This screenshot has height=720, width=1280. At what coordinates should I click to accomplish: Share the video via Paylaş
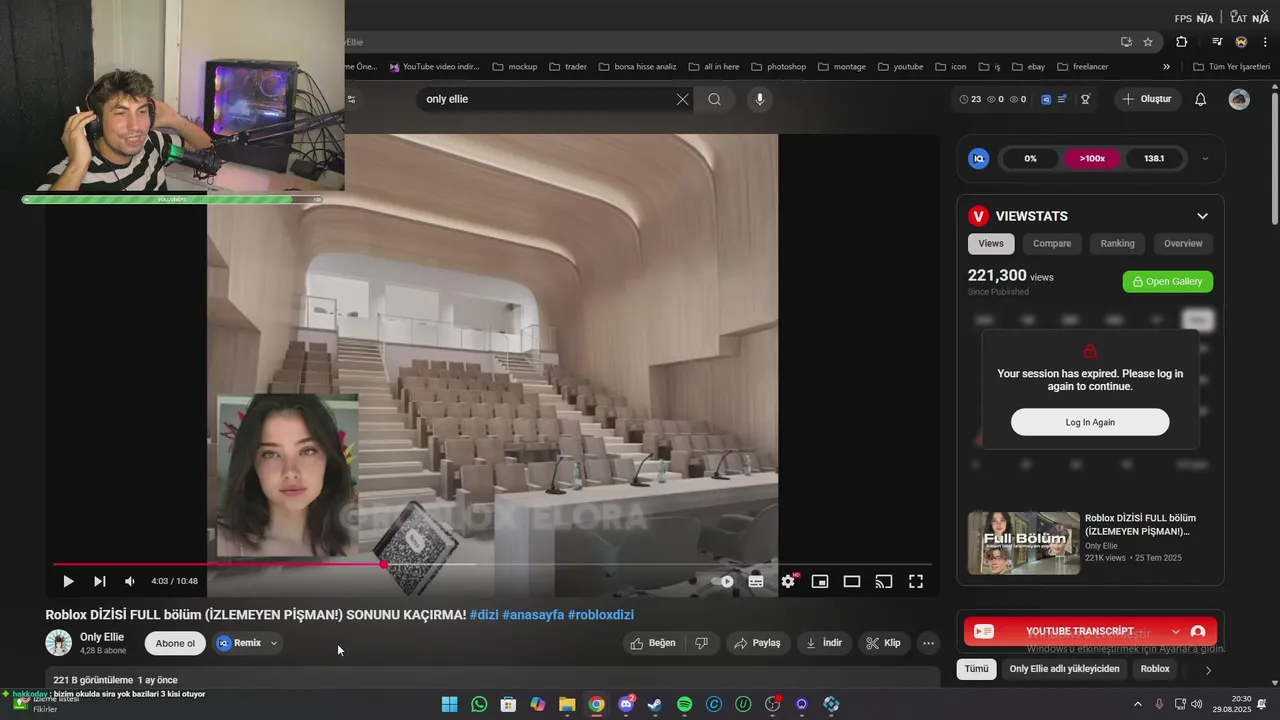coord(757,643)
